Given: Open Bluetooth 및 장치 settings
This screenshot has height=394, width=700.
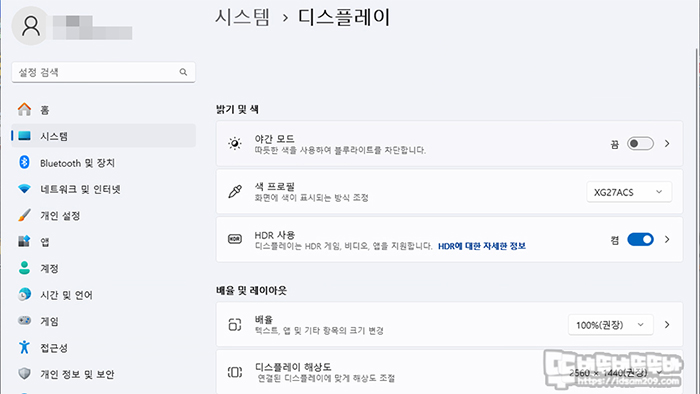Looking at the screenshot, I should pyautogui.click(x=103, y=162).
